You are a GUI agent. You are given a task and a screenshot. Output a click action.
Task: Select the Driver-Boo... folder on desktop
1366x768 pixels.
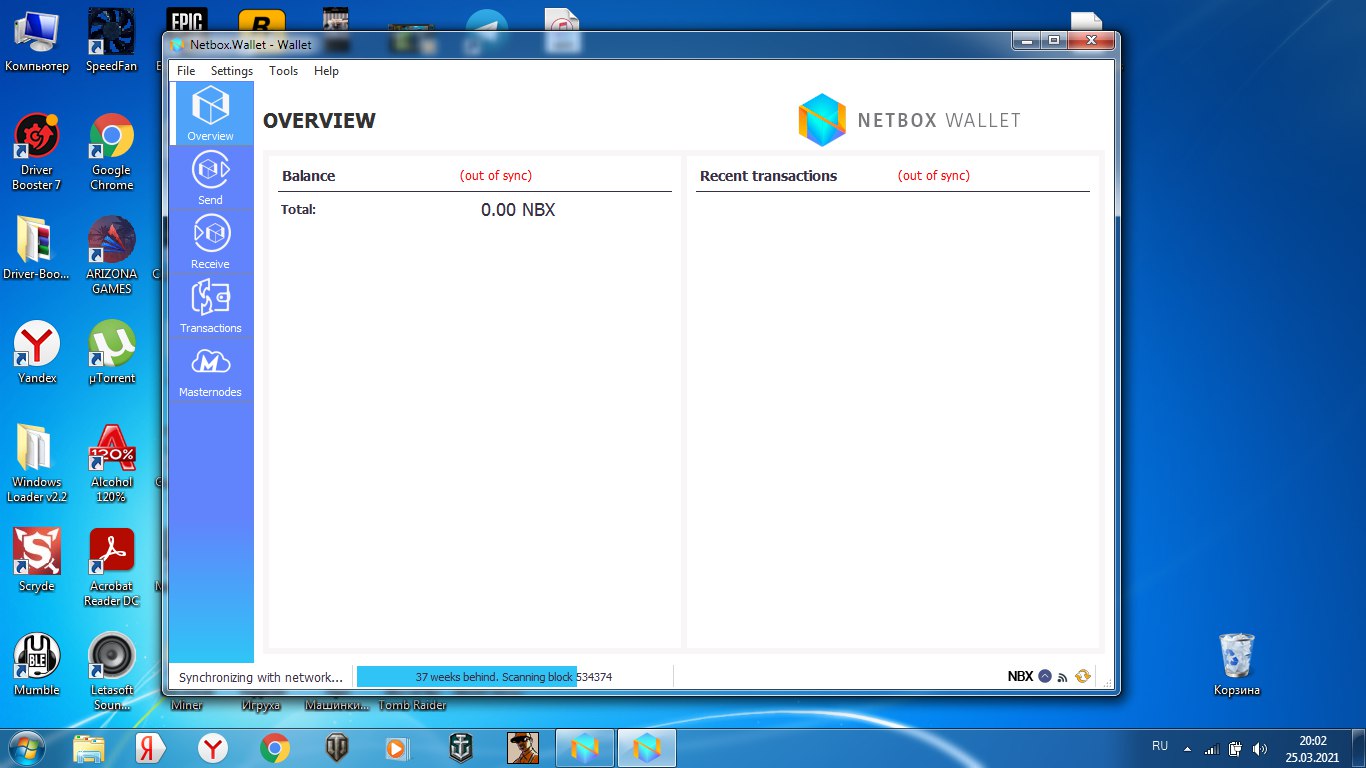click(37, 249)
